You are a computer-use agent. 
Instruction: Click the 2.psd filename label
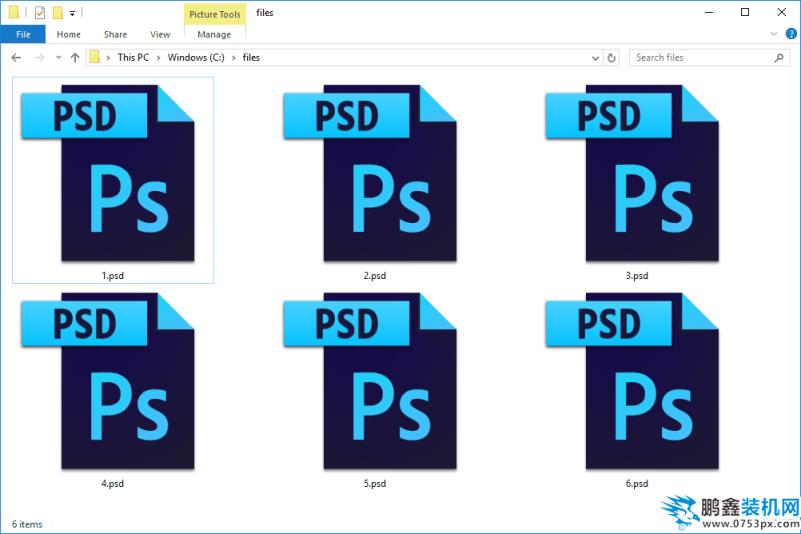[x=375, y=275]
